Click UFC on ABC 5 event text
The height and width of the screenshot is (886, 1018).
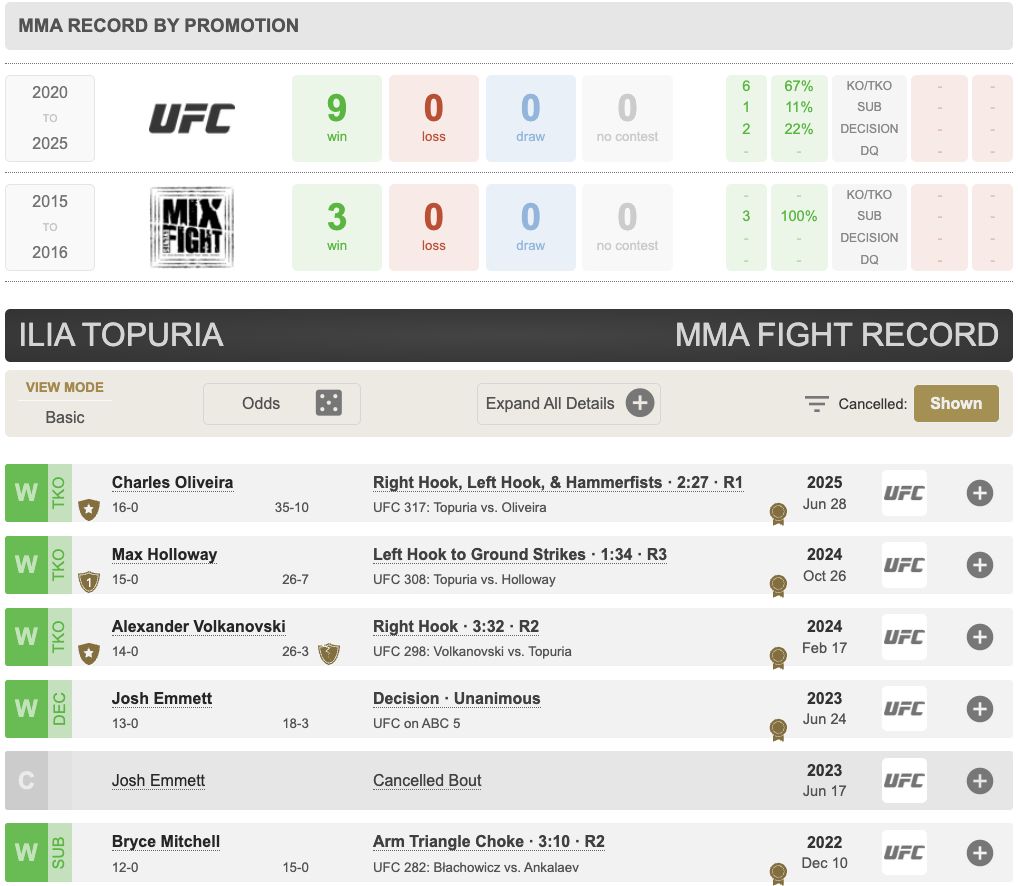416,724
